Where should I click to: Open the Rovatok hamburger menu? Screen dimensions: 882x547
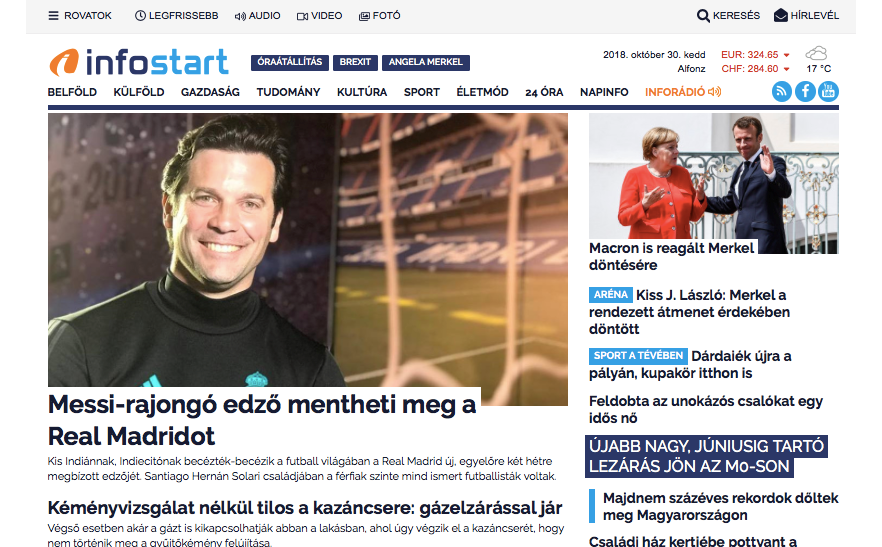(53, 16)
